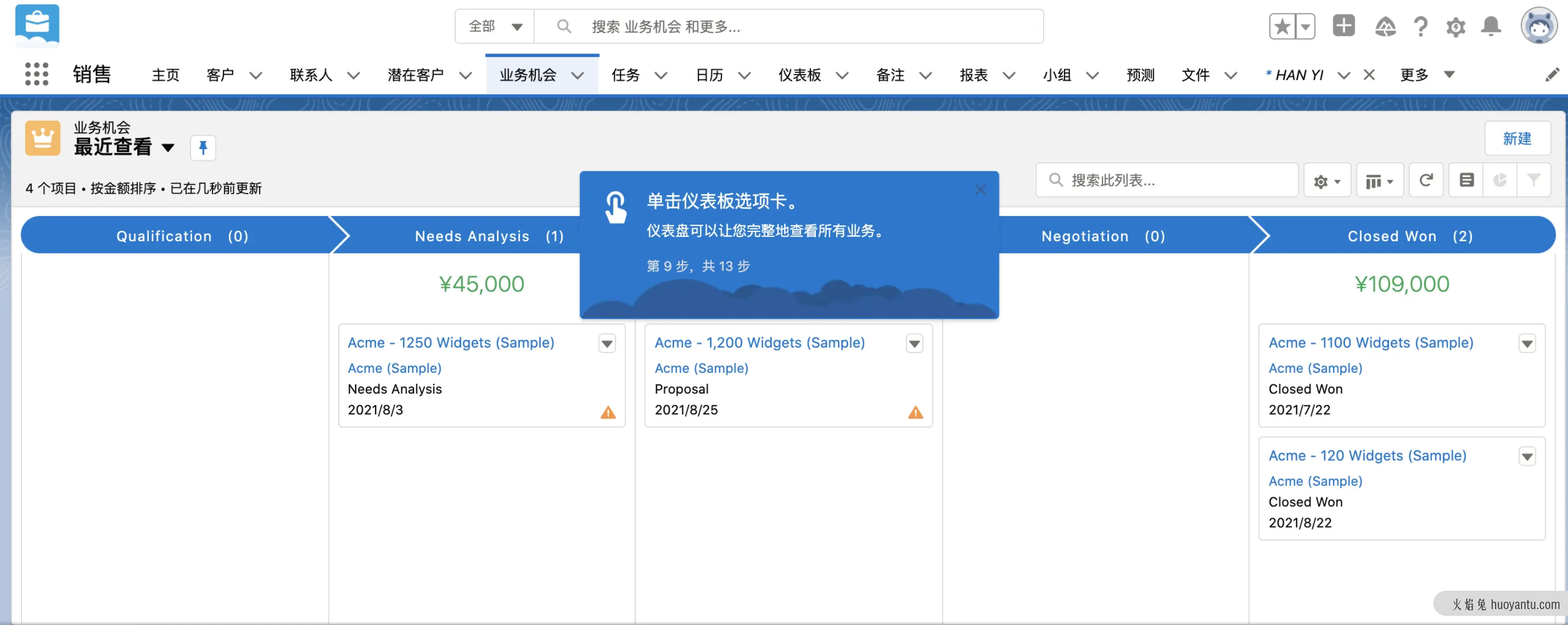Click the inline edit list icon

coord(1466,180)
